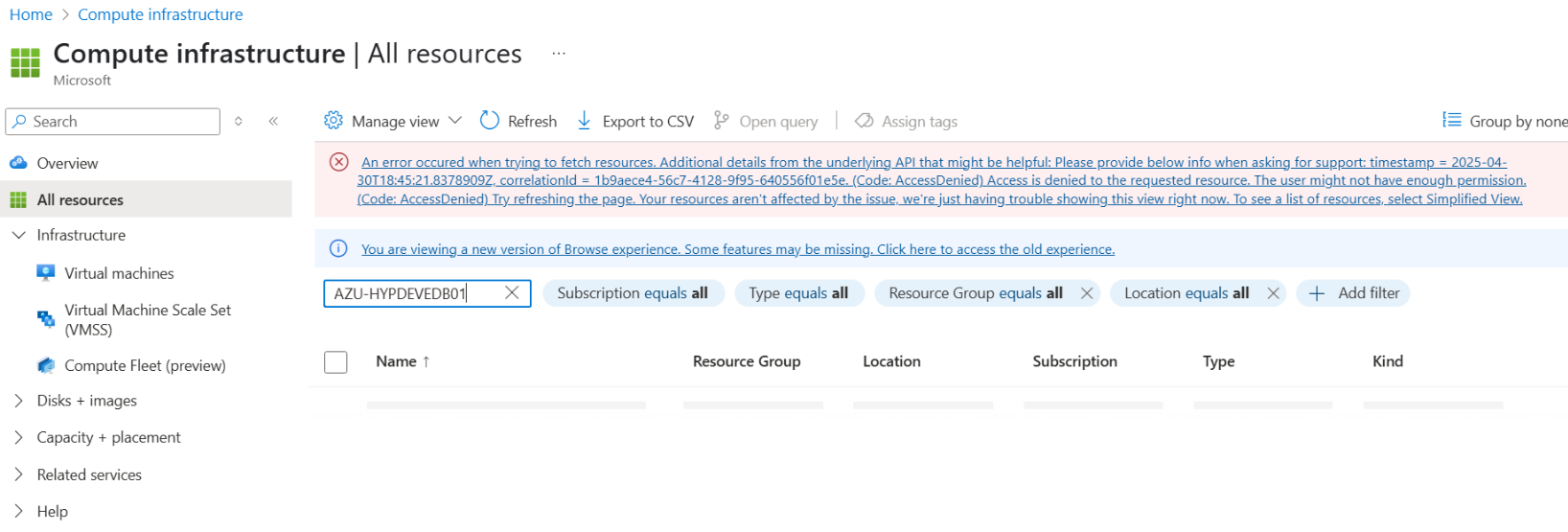Click the Open query branch icon
The width and height of the screenshot is (1568, 532).
722,121
